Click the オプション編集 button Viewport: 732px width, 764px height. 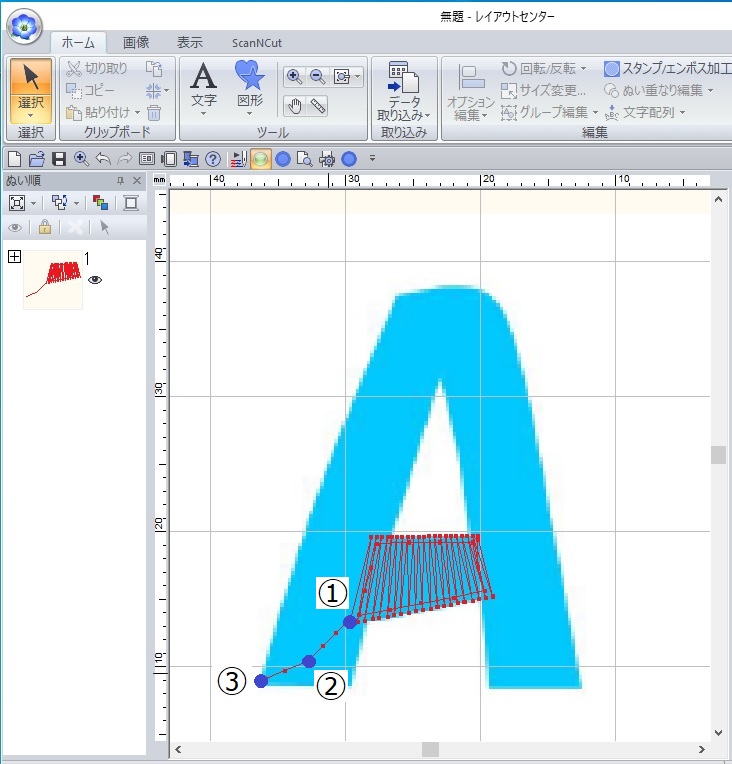pyautogui.click(x=470, y=93)
